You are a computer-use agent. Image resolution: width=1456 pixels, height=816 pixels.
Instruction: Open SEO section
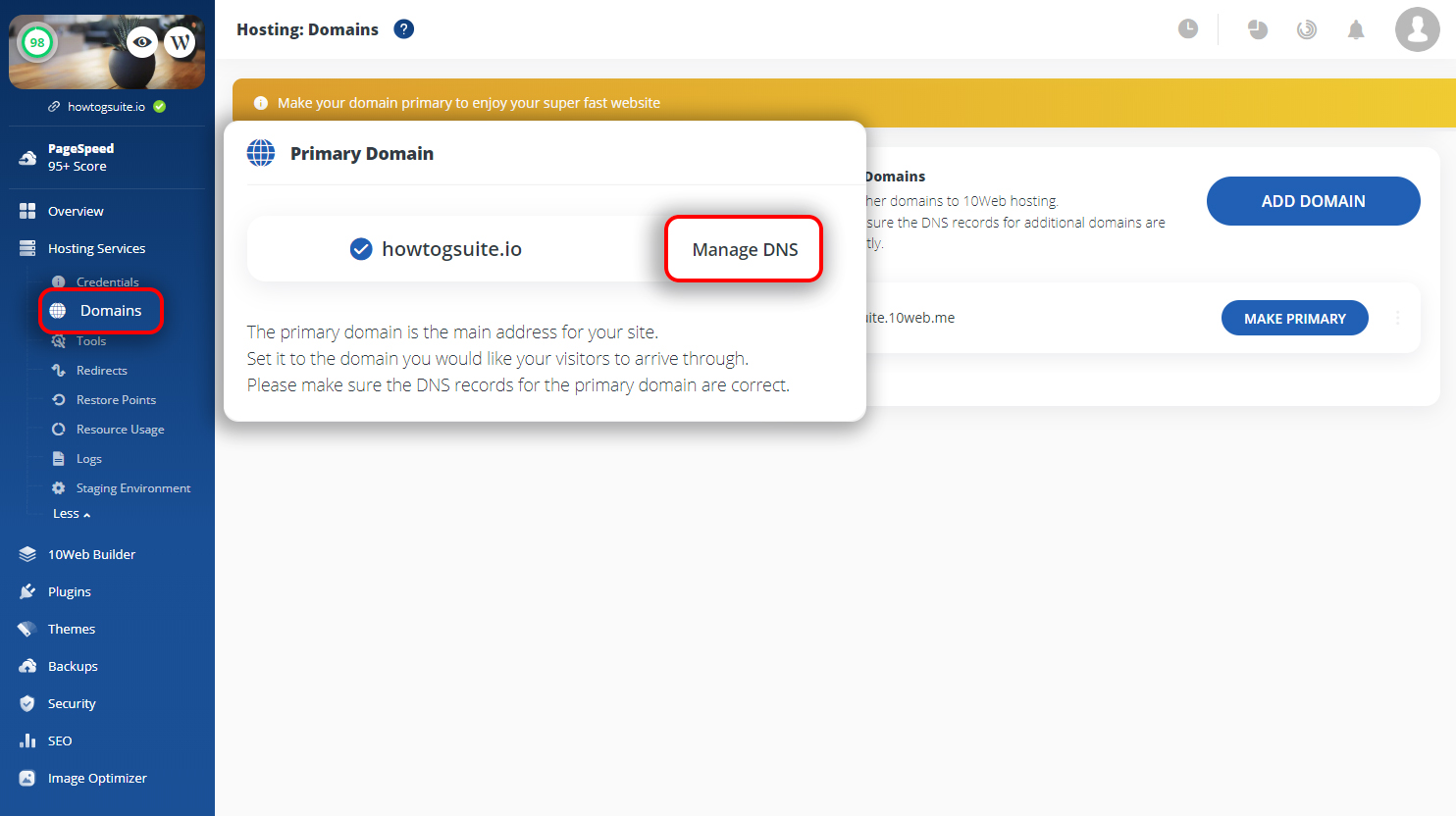60,740
